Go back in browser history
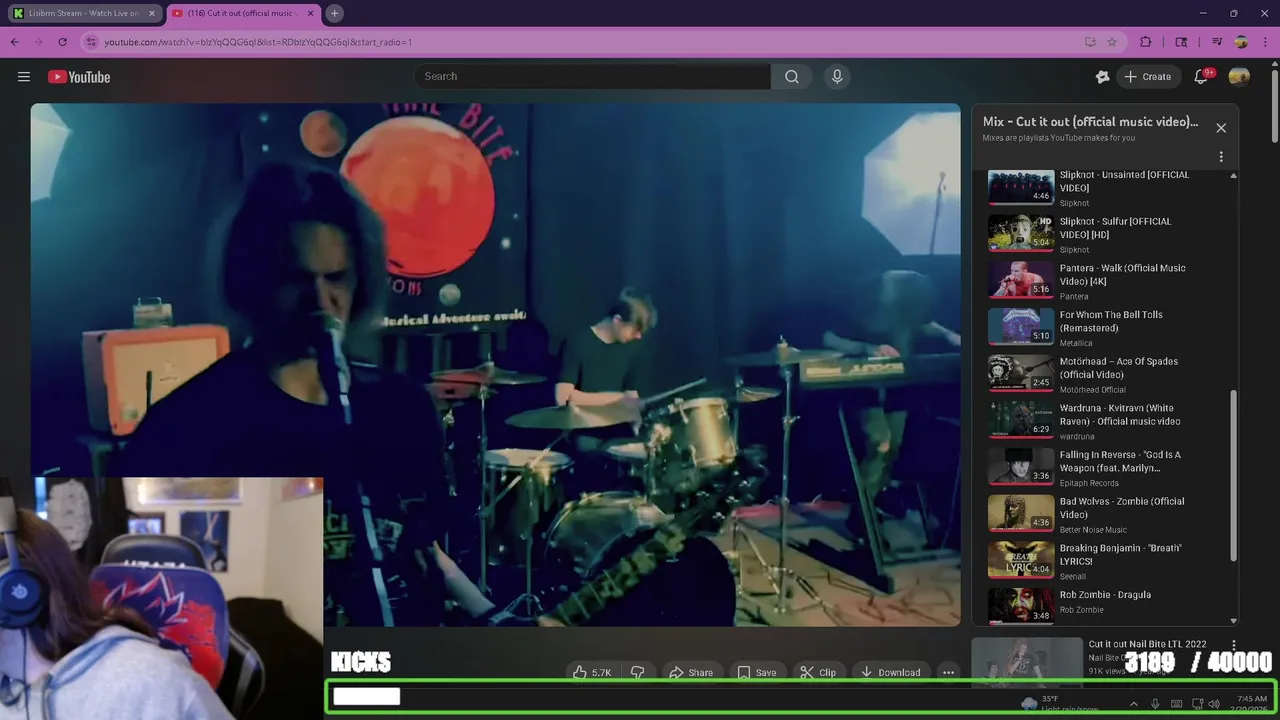Image resolution: width=1280 pixels, height=720 pixels. tap(14, 42)
